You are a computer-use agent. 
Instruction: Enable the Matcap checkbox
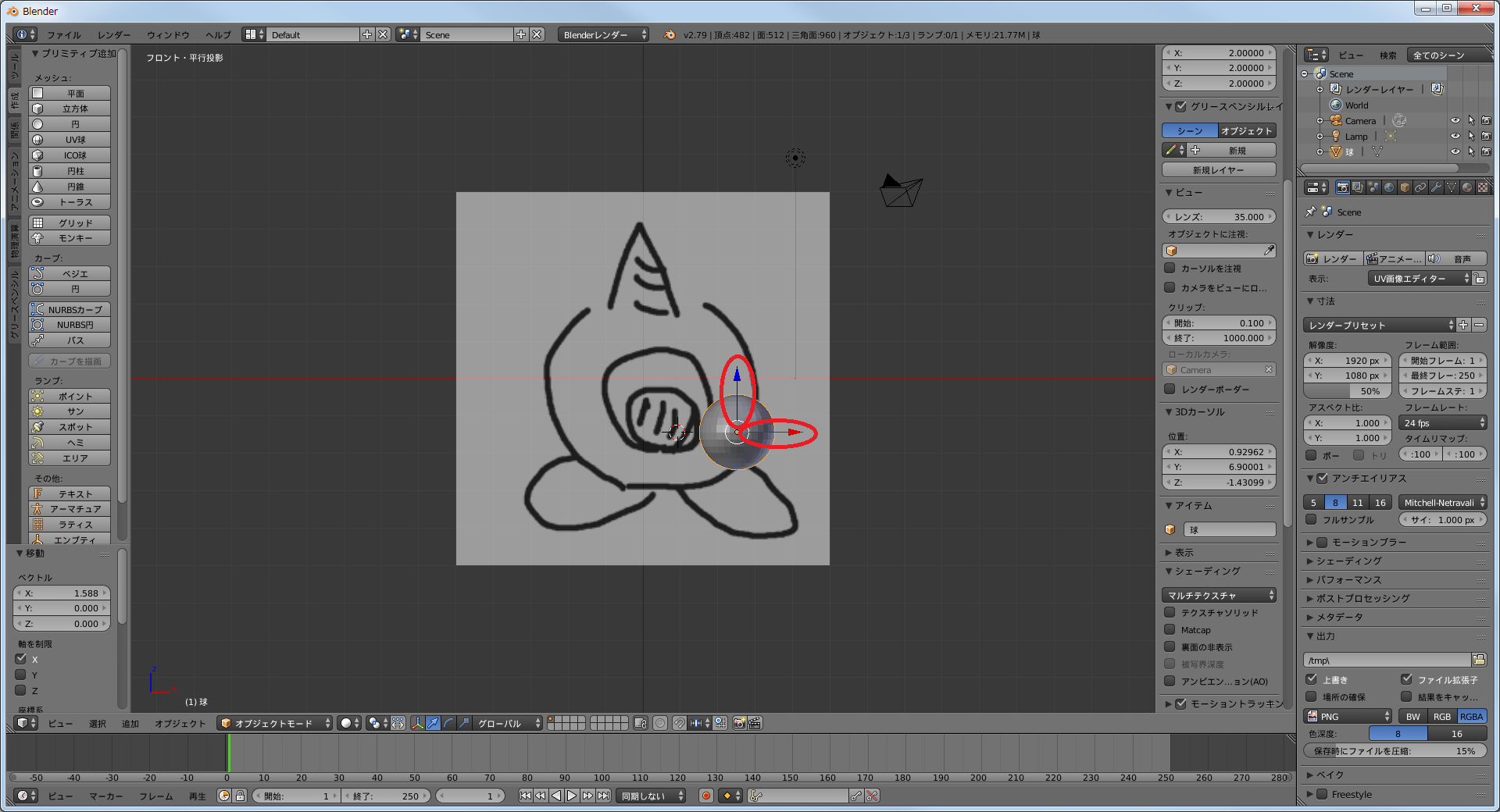(x=1170, y=629)
